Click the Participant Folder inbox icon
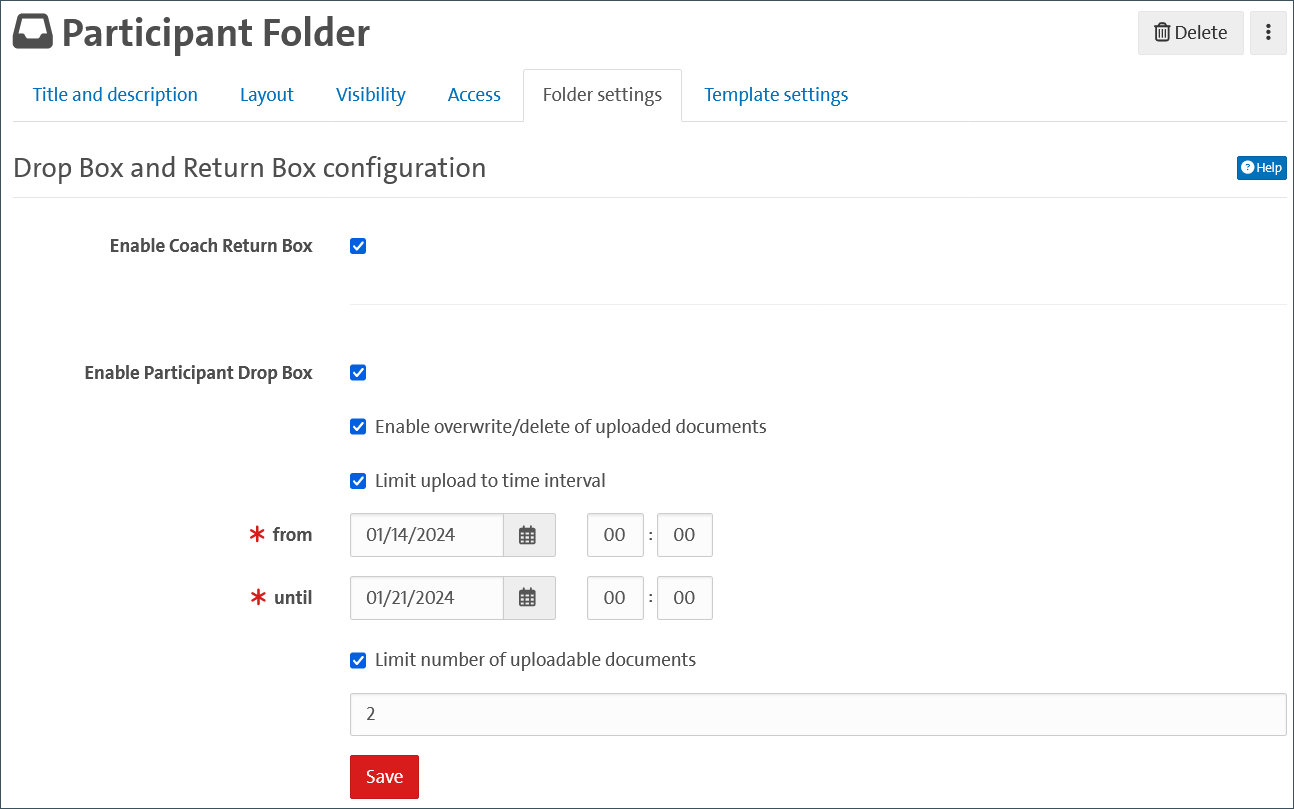 click(33, 33)
